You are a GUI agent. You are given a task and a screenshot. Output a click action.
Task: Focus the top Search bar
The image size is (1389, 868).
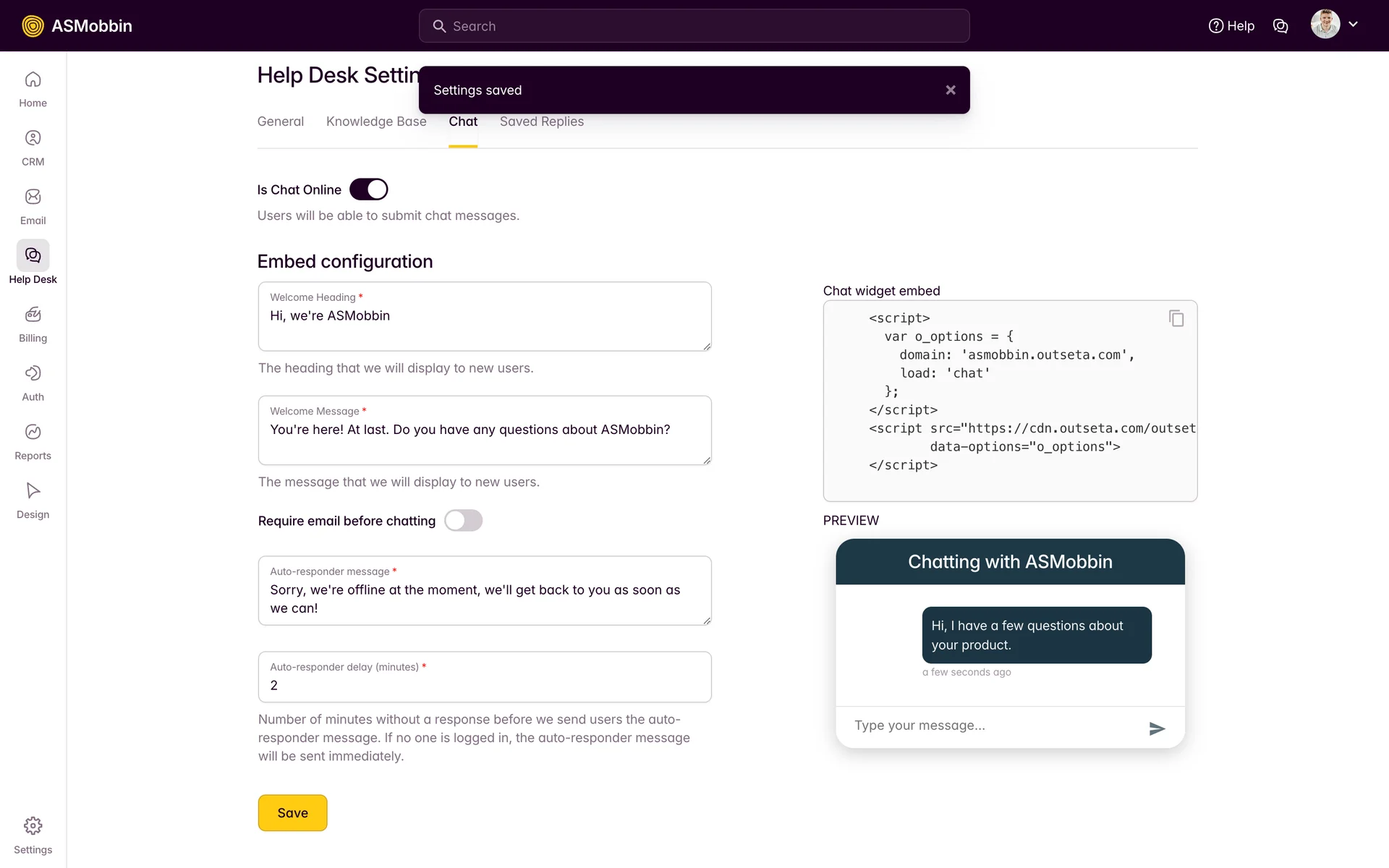[694, 26]
